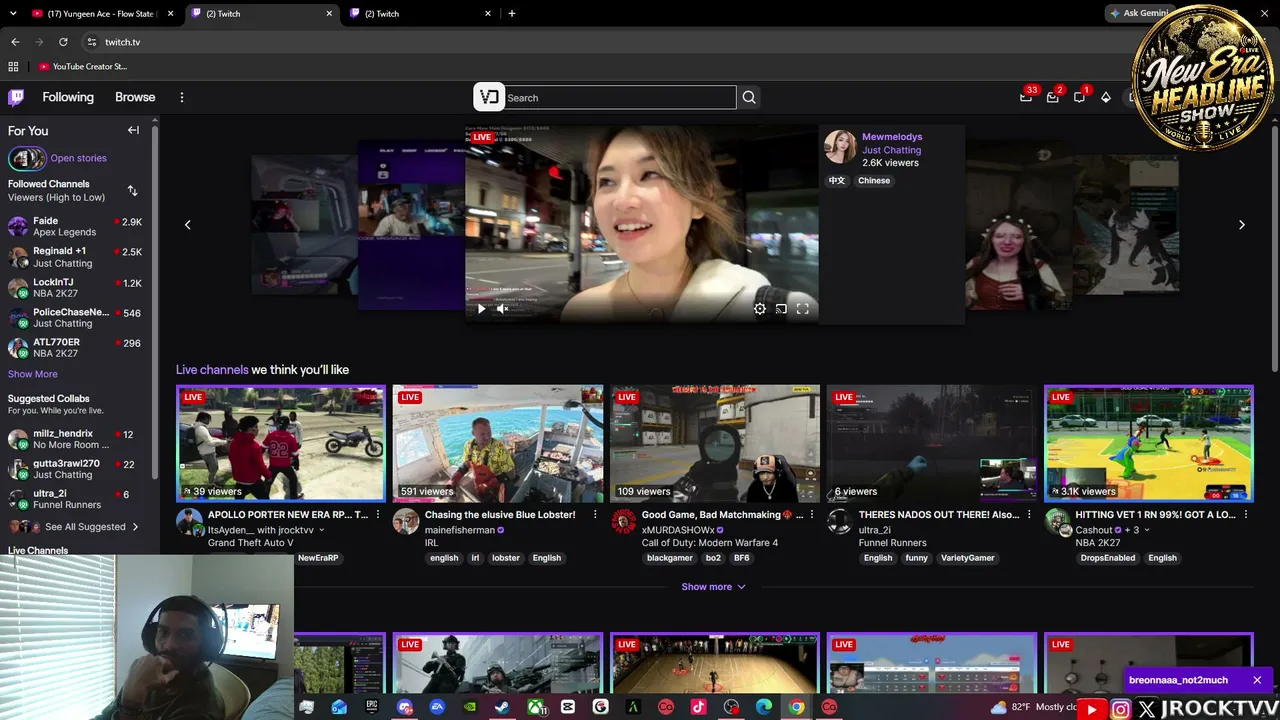Image resolution: width=1280 pixels, height=720 pixels.
Task: Open options for Good Game, Bad Matchmaking card
Action: (812, 515)
